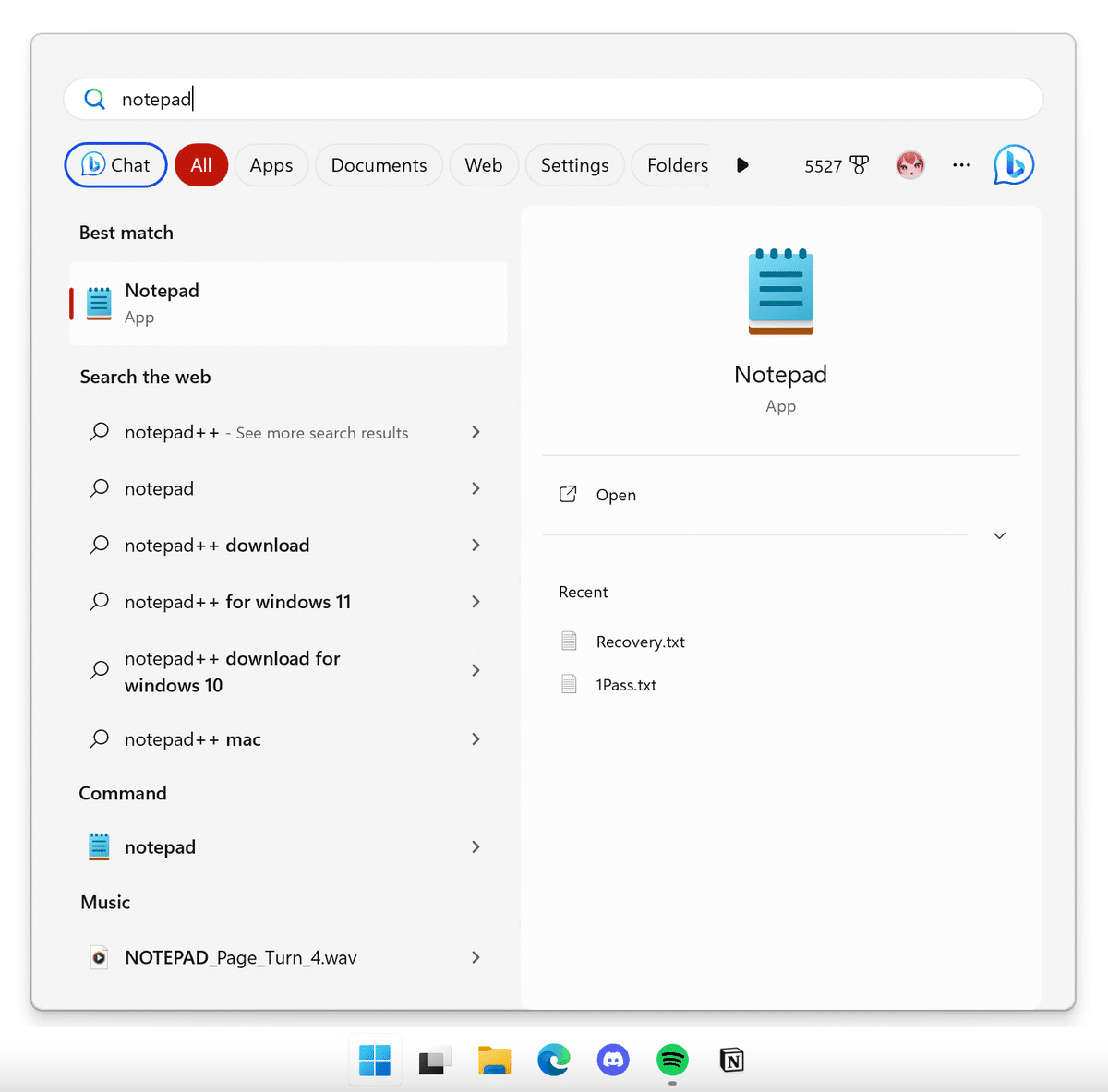Click the NOTEPAD_Page_Turn_4.wav audio file icon
The image size is (1108, 1092).
[99, 957]
